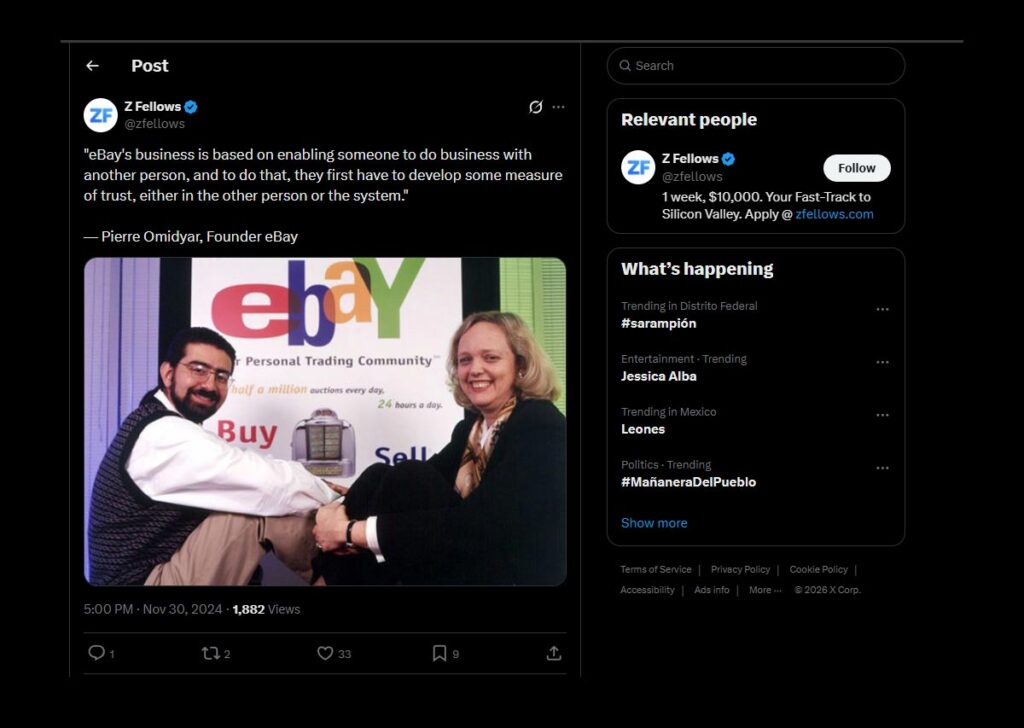Image resolution: width=1024 pixels, height=728 pixels.
Task: Click the repost arrows icon
Action: tap(210, 653)
